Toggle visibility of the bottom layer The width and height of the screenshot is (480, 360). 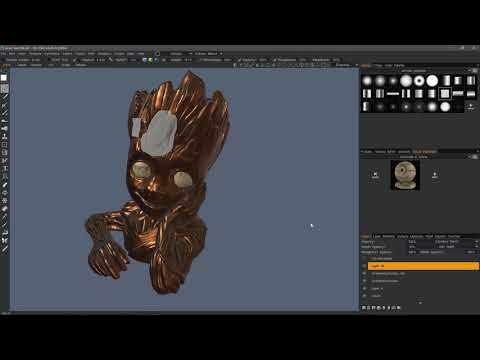click(x=364, y=296)
